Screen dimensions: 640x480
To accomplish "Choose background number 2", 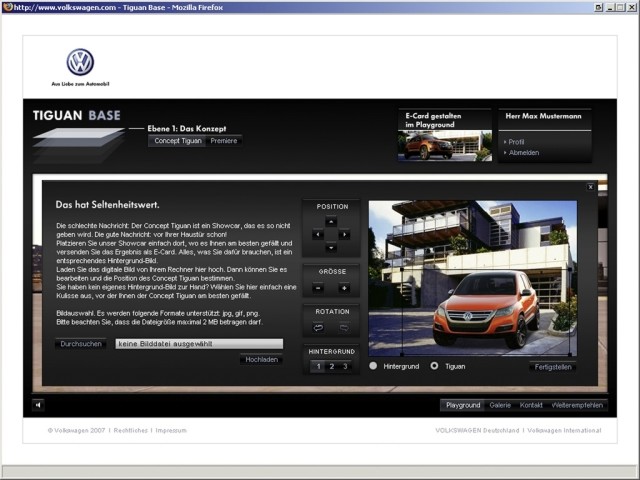I will (x=331, y=366).
